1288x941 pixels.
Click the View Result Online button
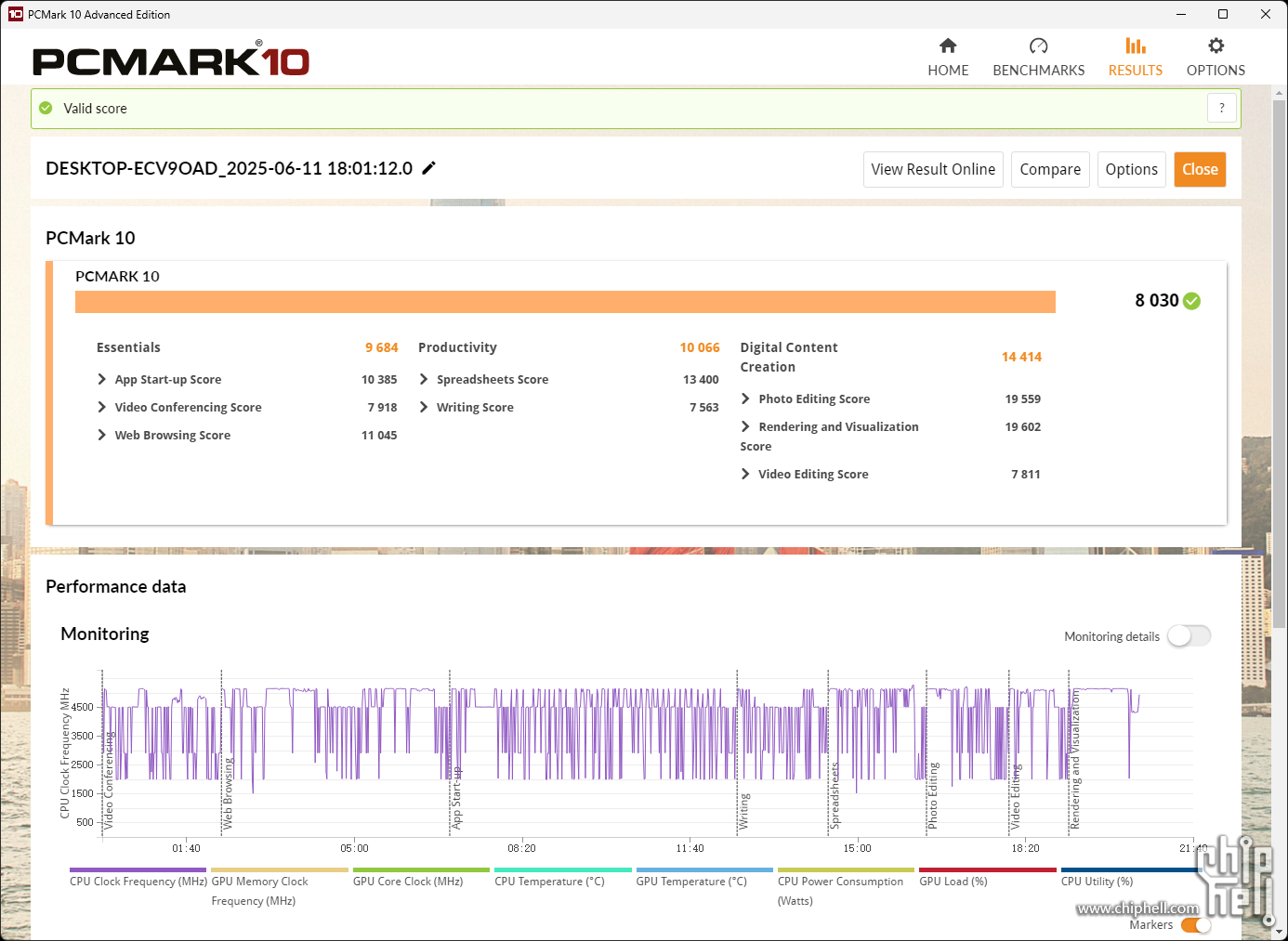pos(933,169)
